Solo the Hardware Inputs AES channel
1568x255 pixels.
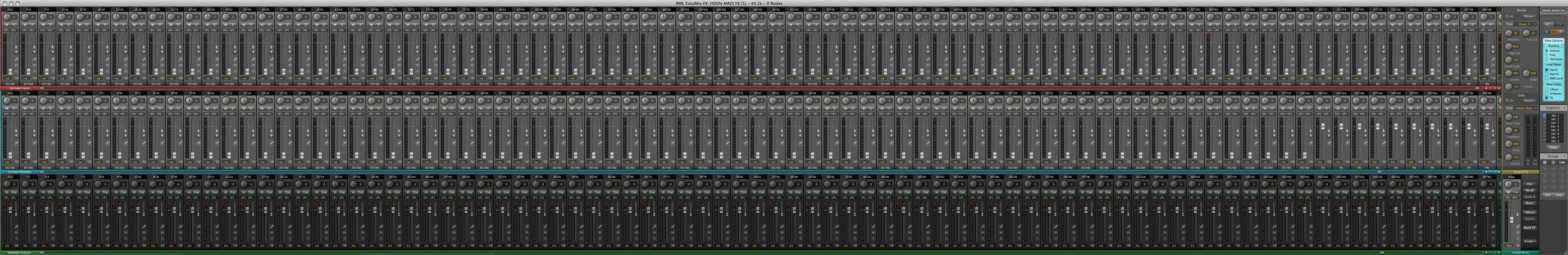(x=14, y=24)
